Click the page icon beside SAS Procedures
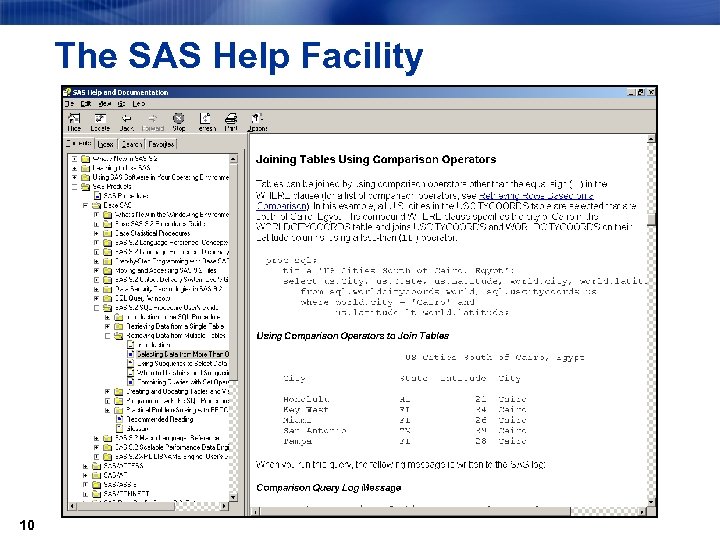 (x=97, y=196)
